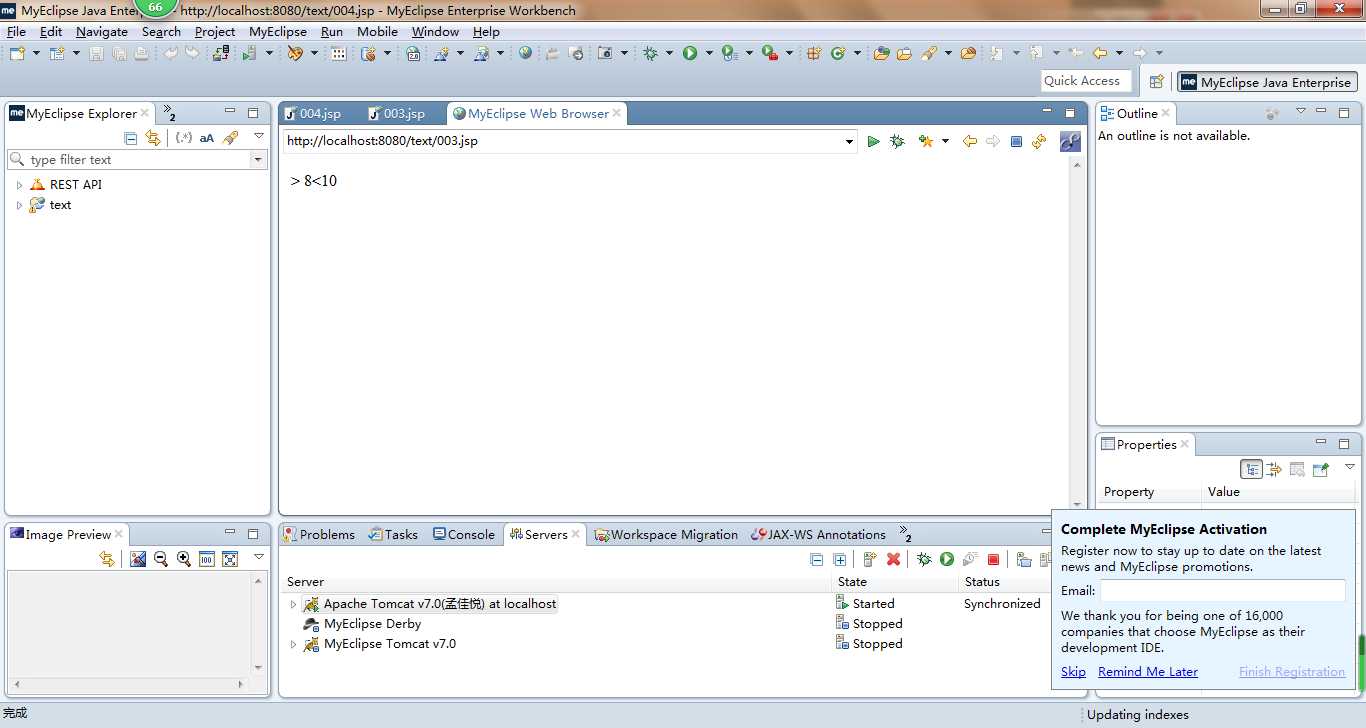Viewport: 1366px width, 728px height.
Task: Start server in debug mode in Servers view
Action: point(924,560)
